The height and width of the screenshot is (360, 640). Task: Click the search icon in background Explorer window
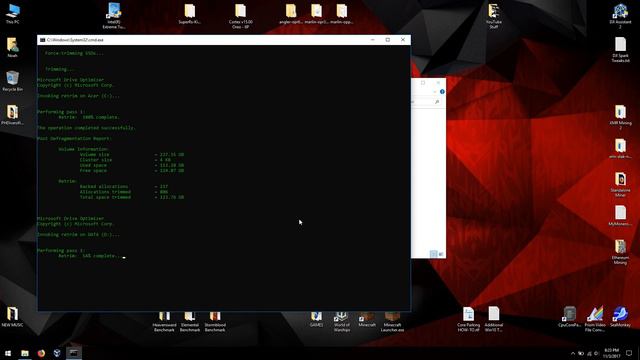(x=437, y=102)
